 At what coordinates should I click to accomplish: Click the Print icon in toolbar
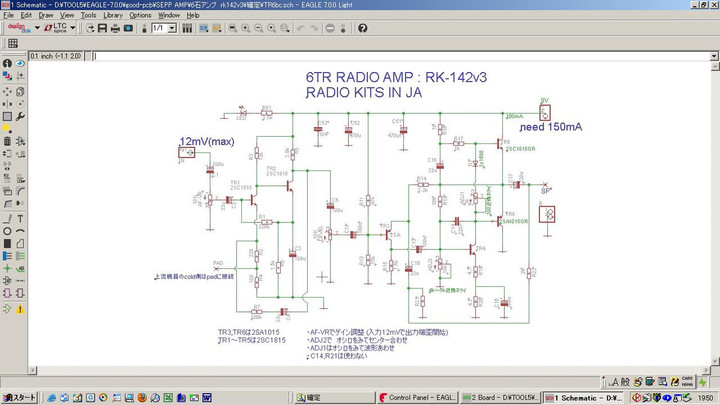point(114,27)
